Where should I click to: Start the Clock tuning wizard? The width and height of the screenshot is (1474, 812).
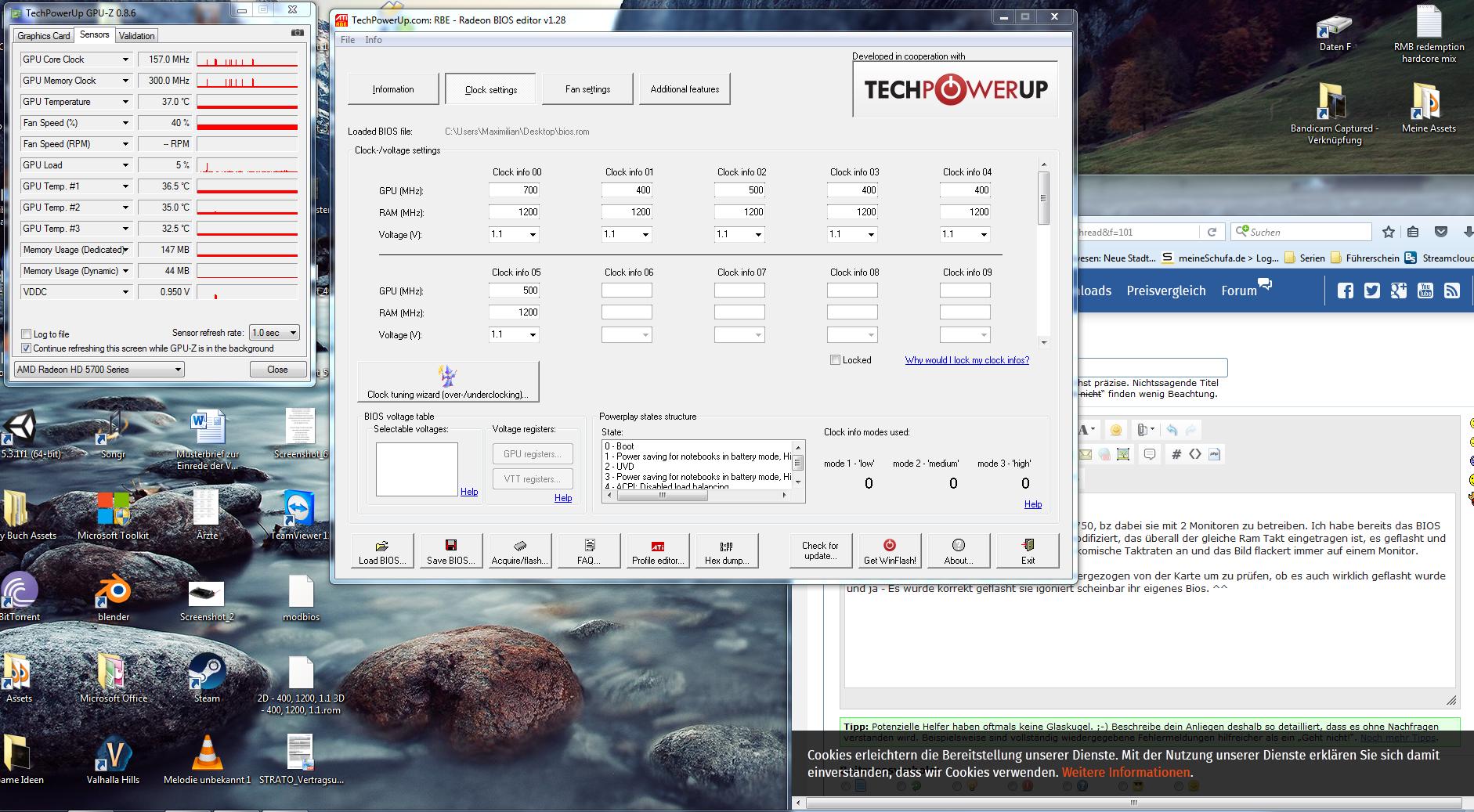coord(448,381)
